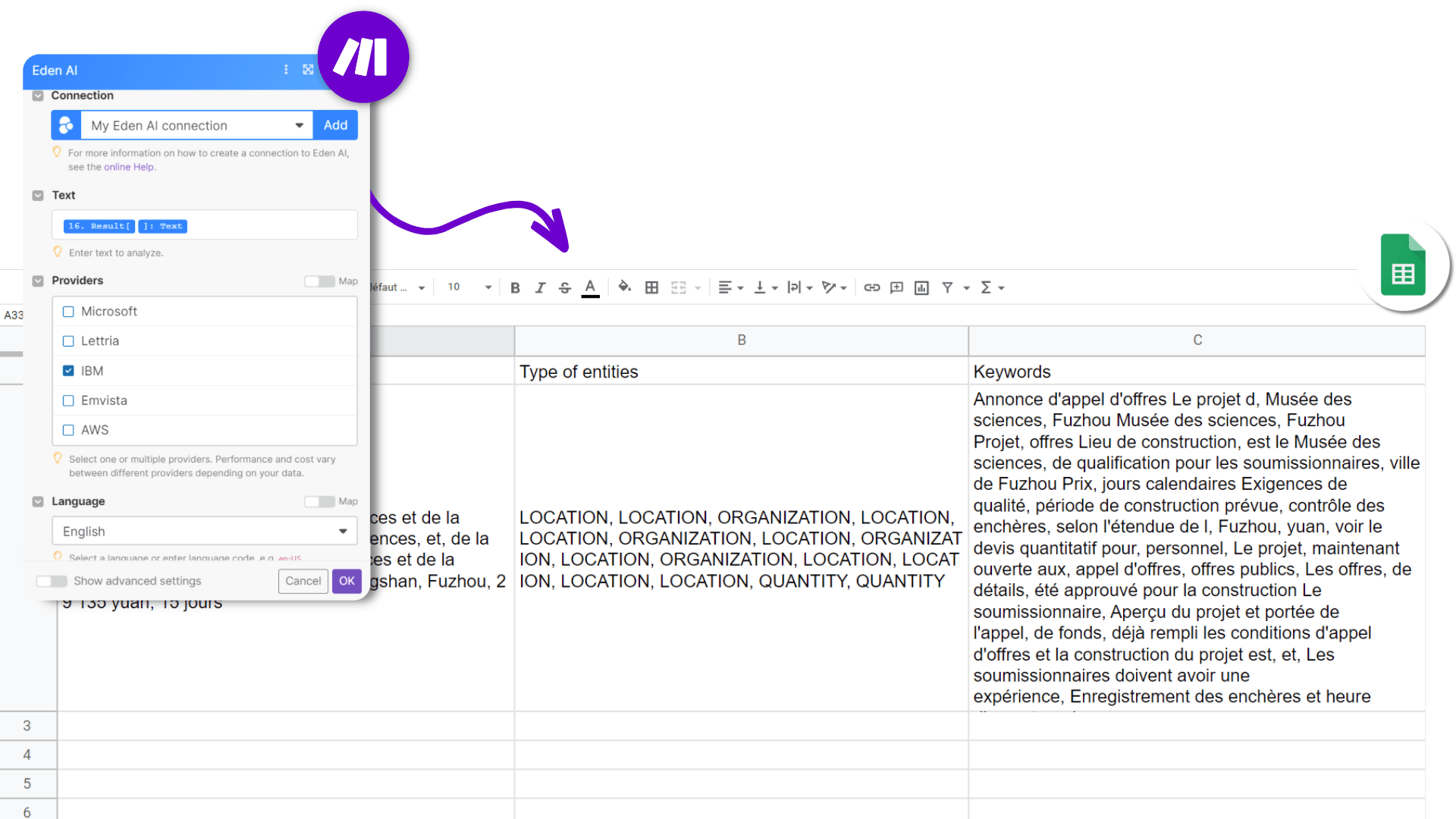Turn on Map toggle for Providers
The height and width of the screenshot is (819, 1456).
coord(318,281)
